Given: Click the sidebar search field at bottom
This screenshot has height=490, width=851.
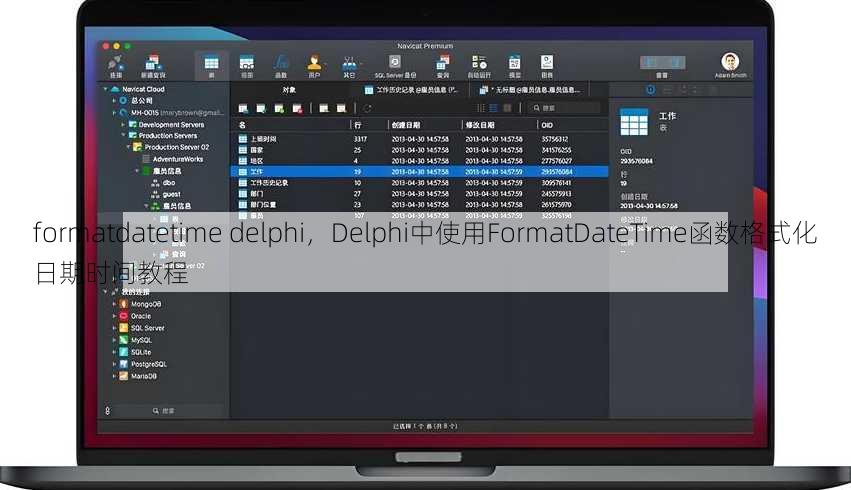Looking at the screenshot, I should click(168, 411).
